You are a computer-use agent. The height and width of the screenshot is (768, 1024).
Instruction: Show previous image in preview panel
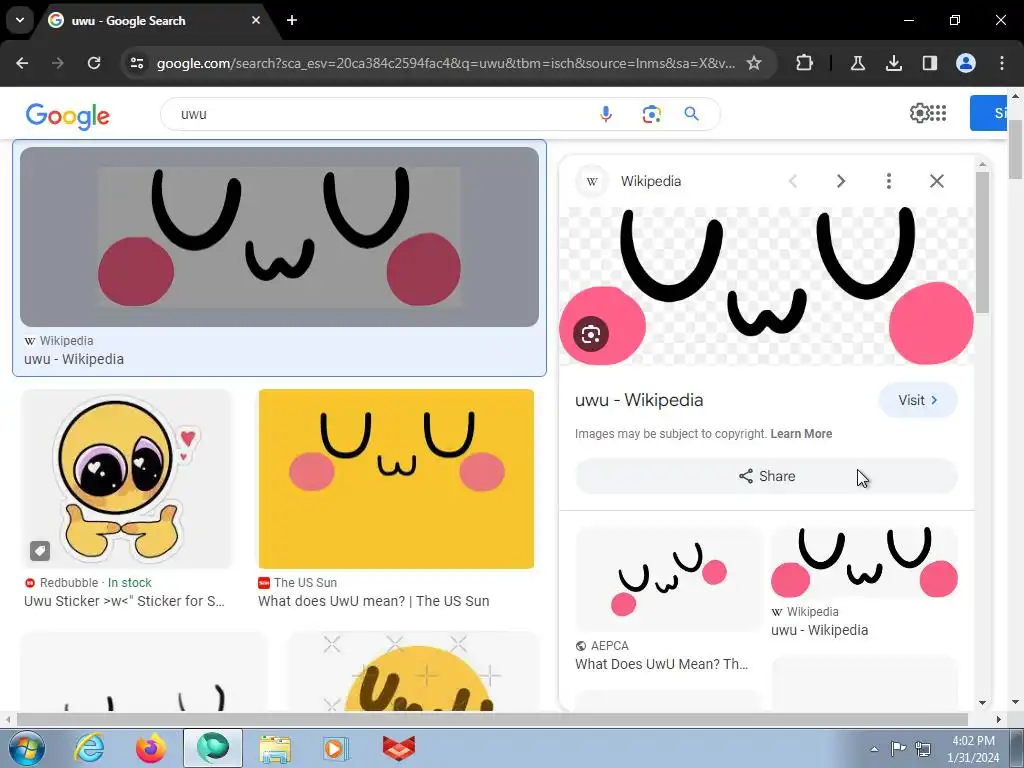(x=793, y=181)
